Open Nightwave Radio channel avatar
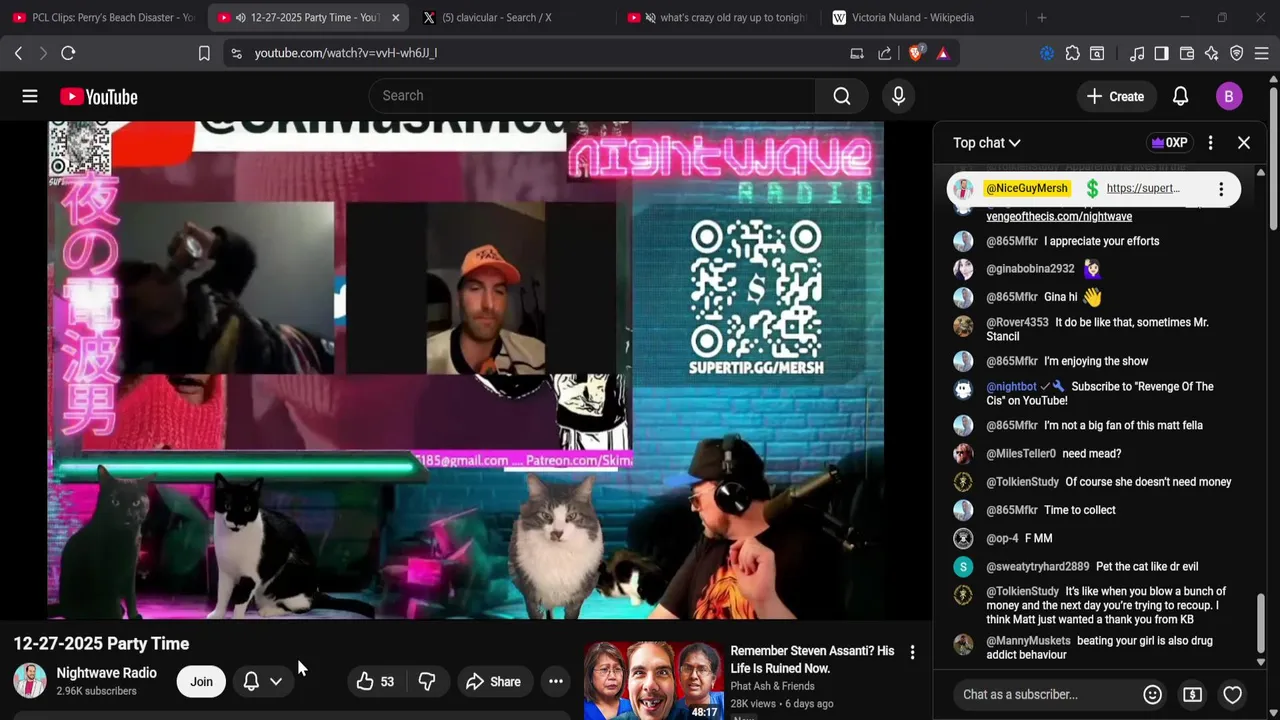This screenshot has height=720, width=1280. [30, 681]
